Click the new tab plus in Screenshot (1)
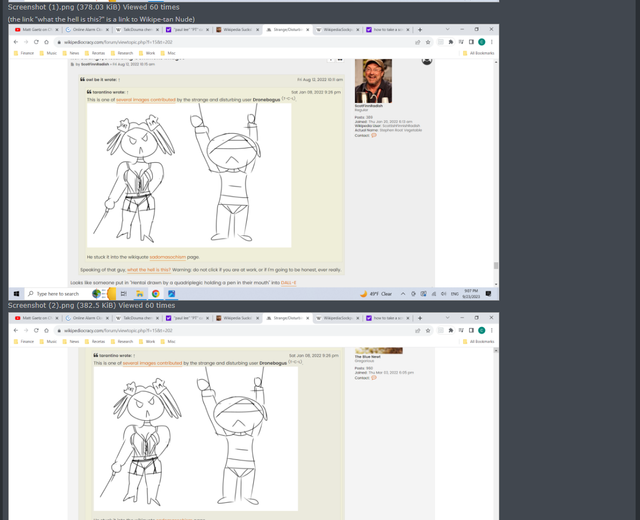 click(420, 30)
